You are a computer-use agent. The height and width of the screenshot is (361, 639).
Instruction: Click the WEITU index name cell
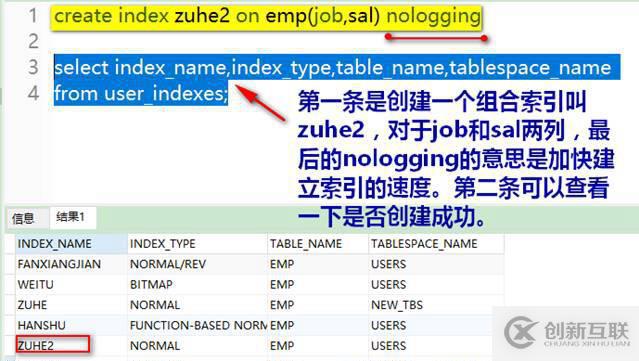pos(71,284)
